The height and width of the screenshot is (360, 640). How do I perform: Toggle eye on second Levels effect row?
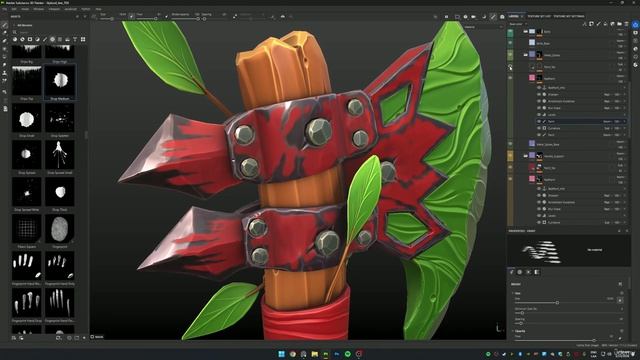[539, 216]
